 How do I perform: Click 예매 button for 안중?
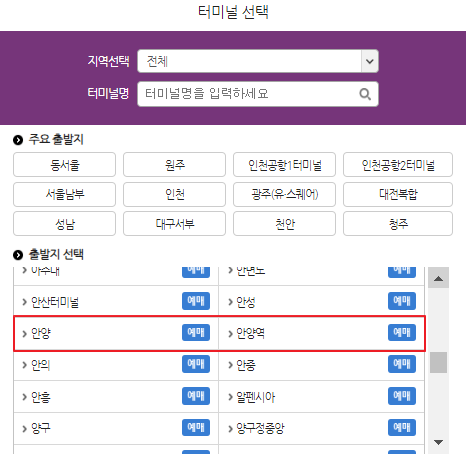(402, 364)
